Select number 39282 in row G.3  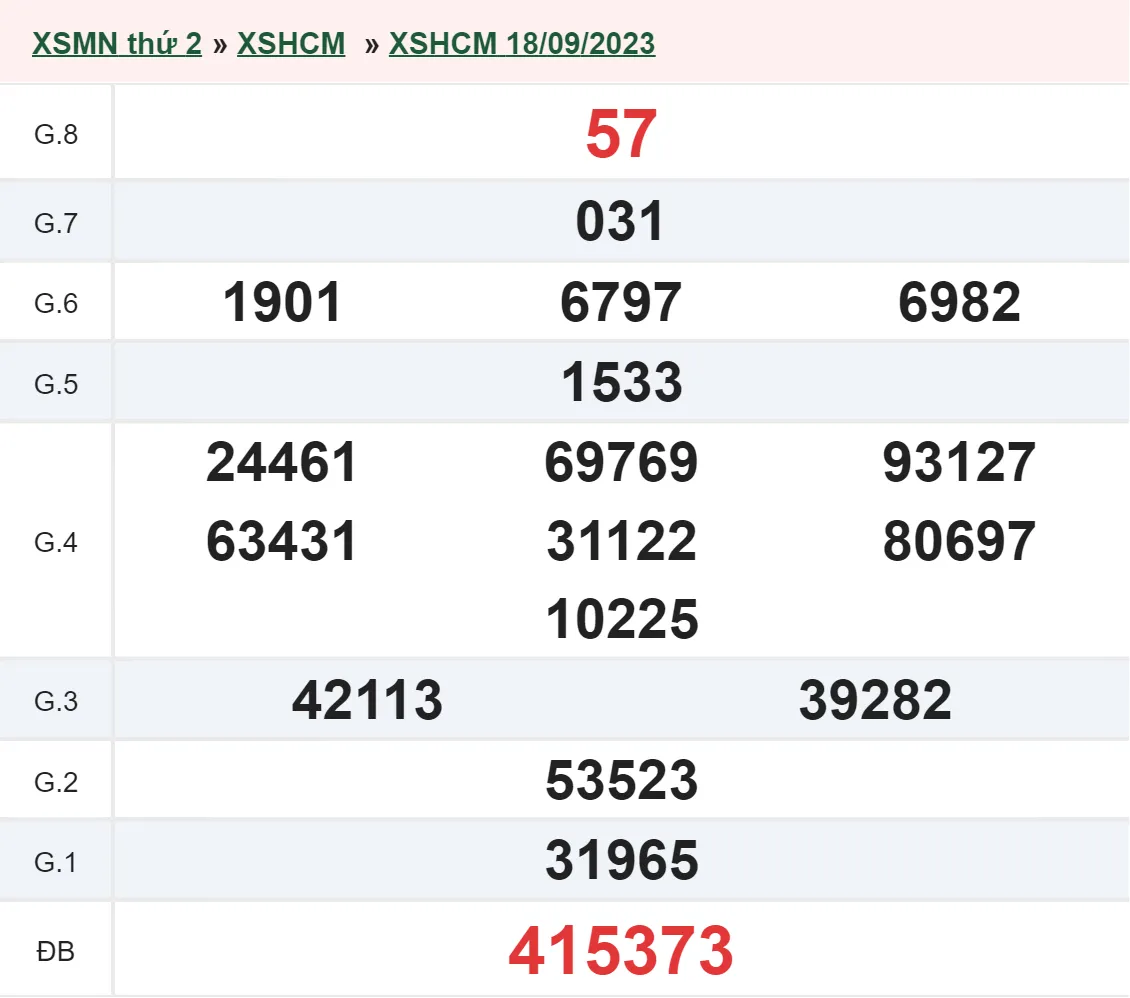click(x=875, y=700)
